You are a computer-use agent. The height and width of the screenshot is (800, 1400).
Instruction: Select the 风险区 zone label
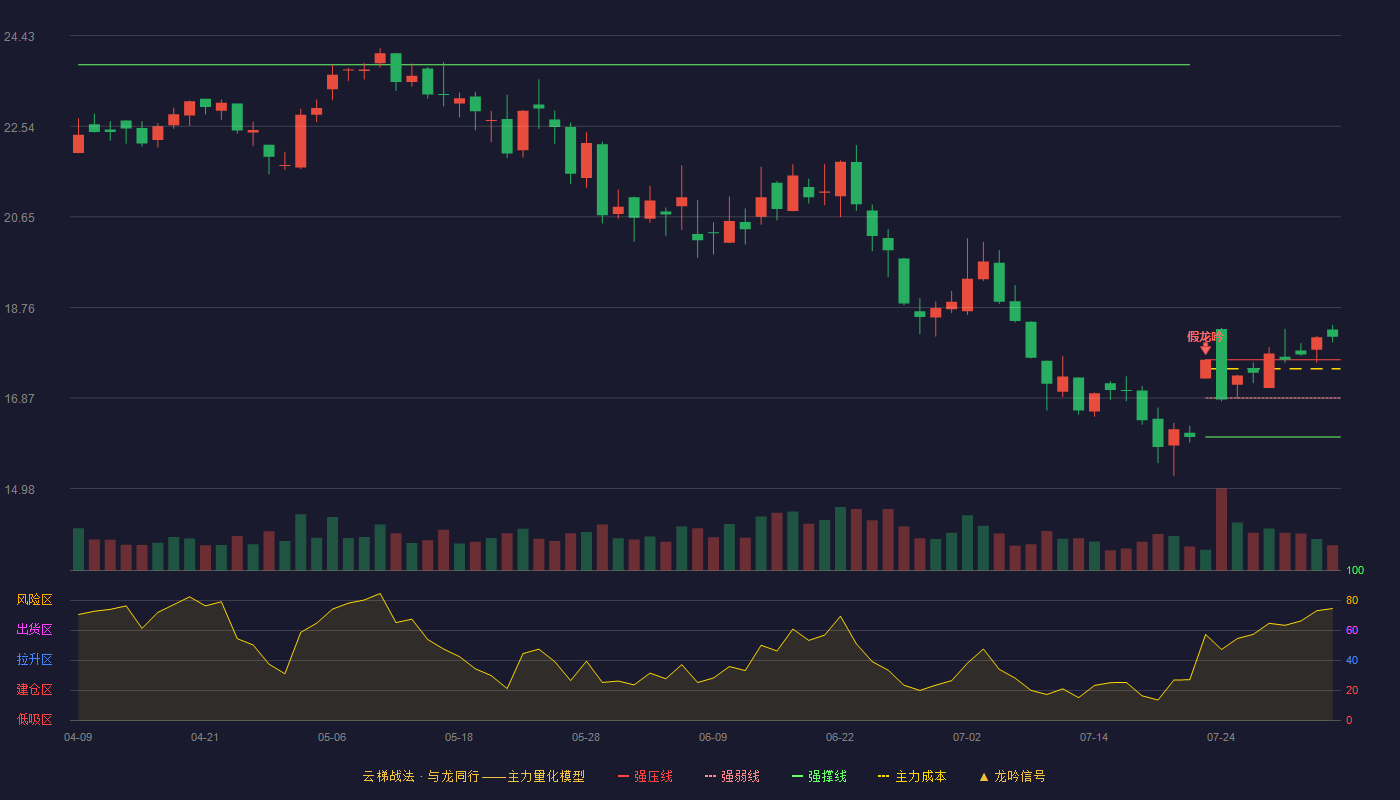click(34, 600)
